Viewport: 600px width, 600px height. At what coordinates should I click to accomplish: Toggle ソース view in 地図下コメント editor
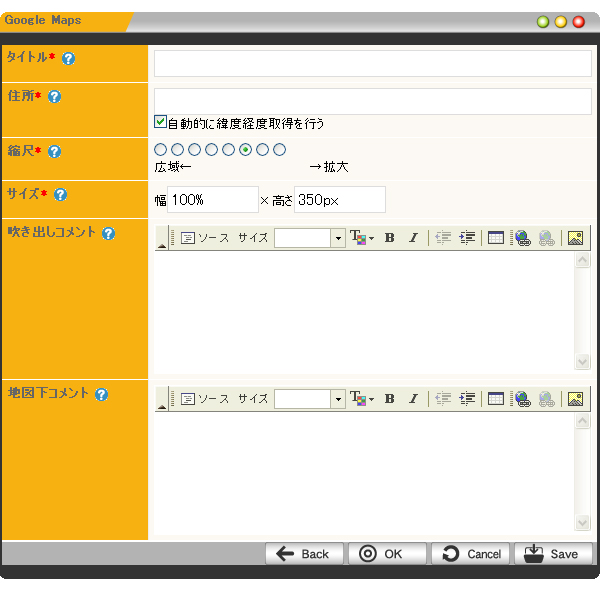(205, 399)
